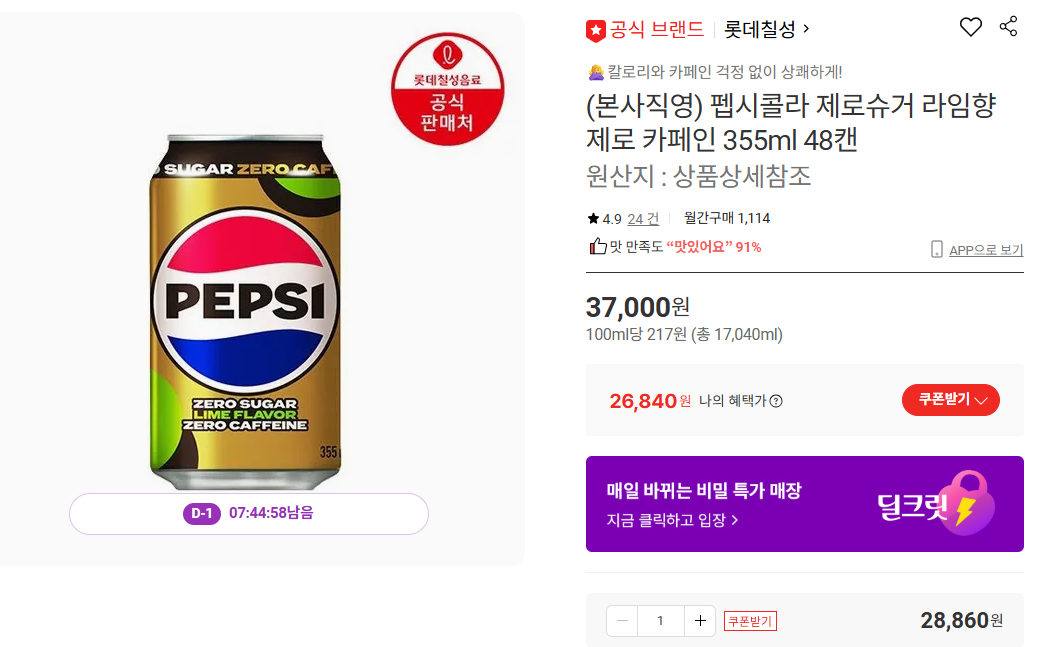This screenshot has width=1046, height=647.
Task: Click the red official brand star badge
Action: [596, 31]
